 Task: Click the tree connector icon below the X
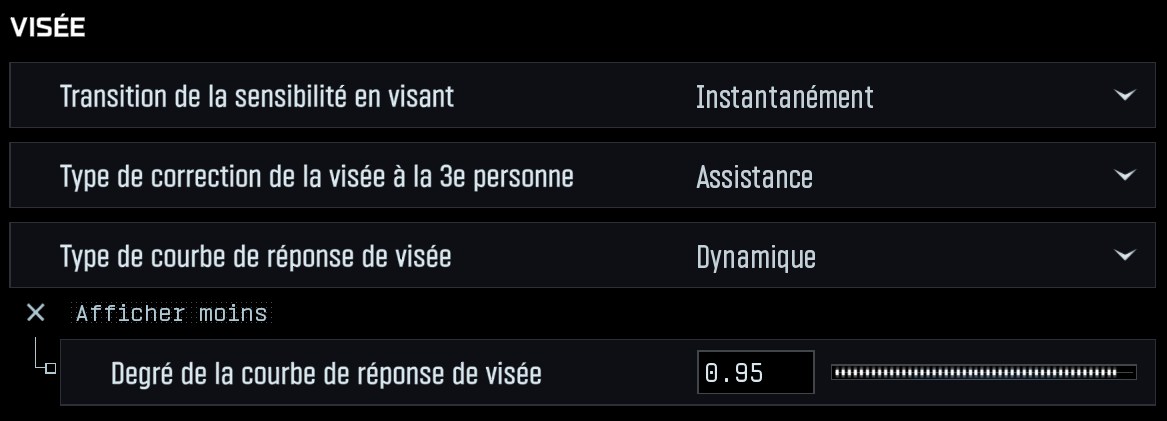(x=42, y=360)
